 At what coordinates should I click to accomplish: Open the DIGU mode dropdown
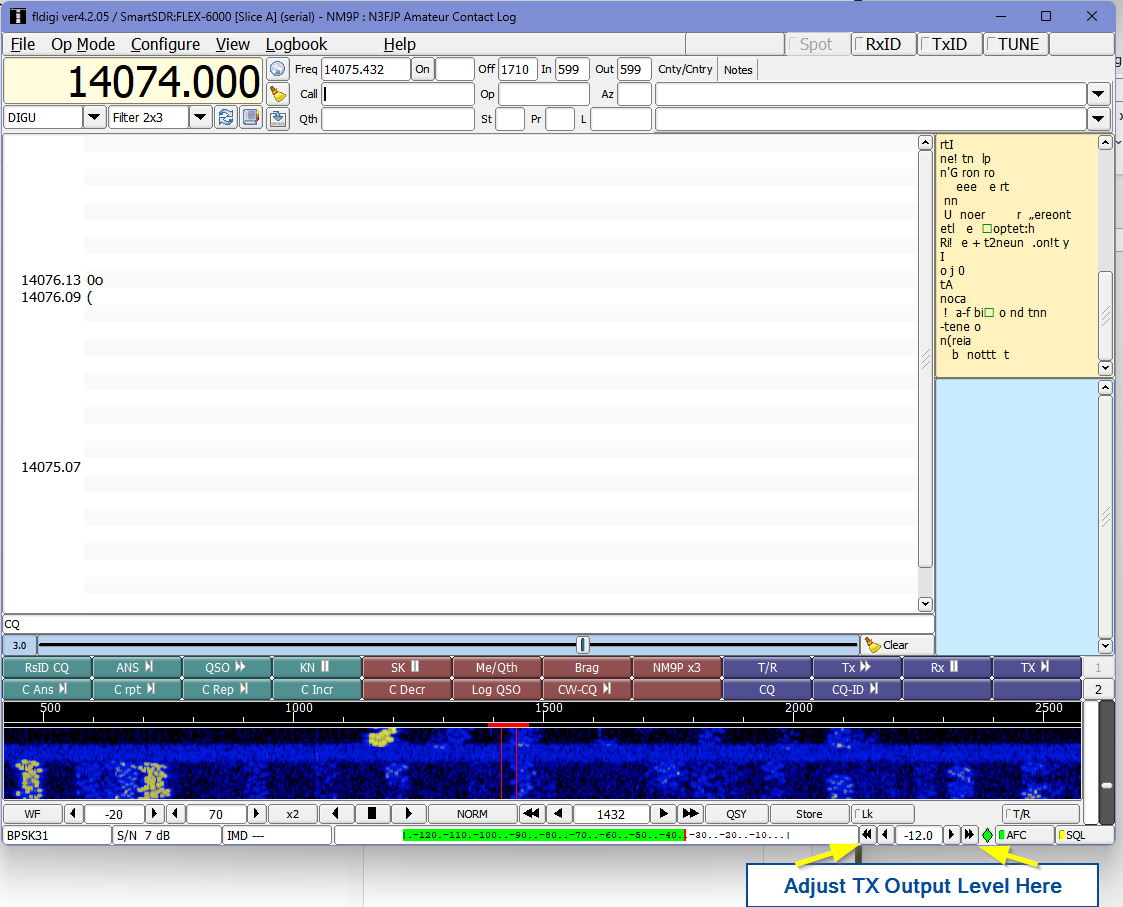click(x=93, y=118)
